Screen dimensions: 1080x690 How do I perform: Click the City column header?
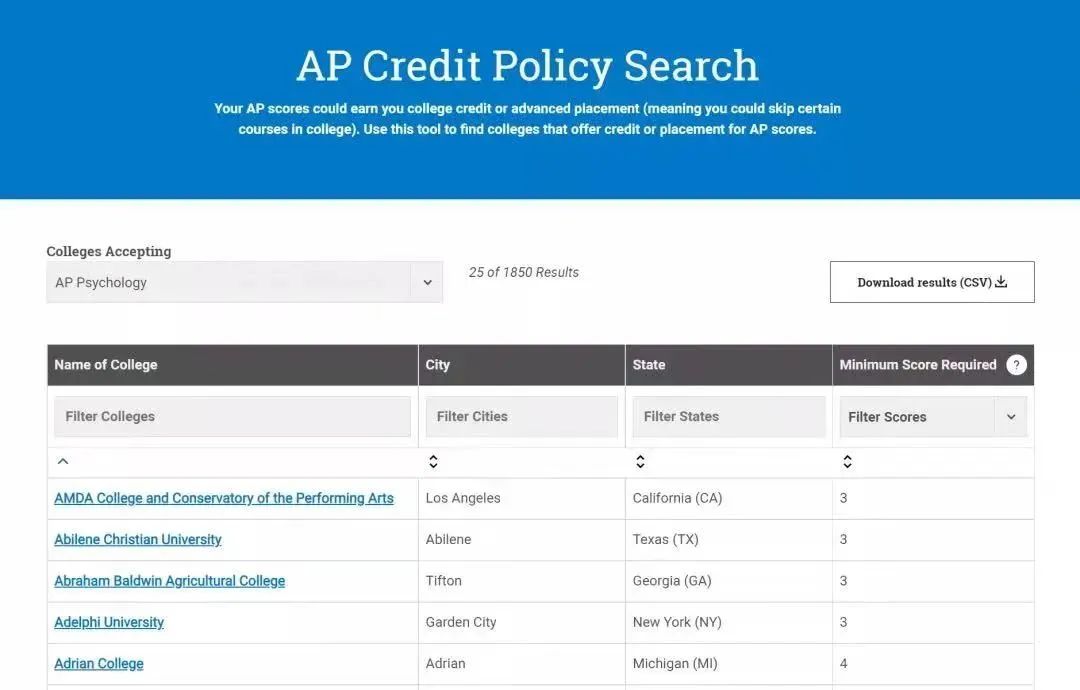(438, 365)
